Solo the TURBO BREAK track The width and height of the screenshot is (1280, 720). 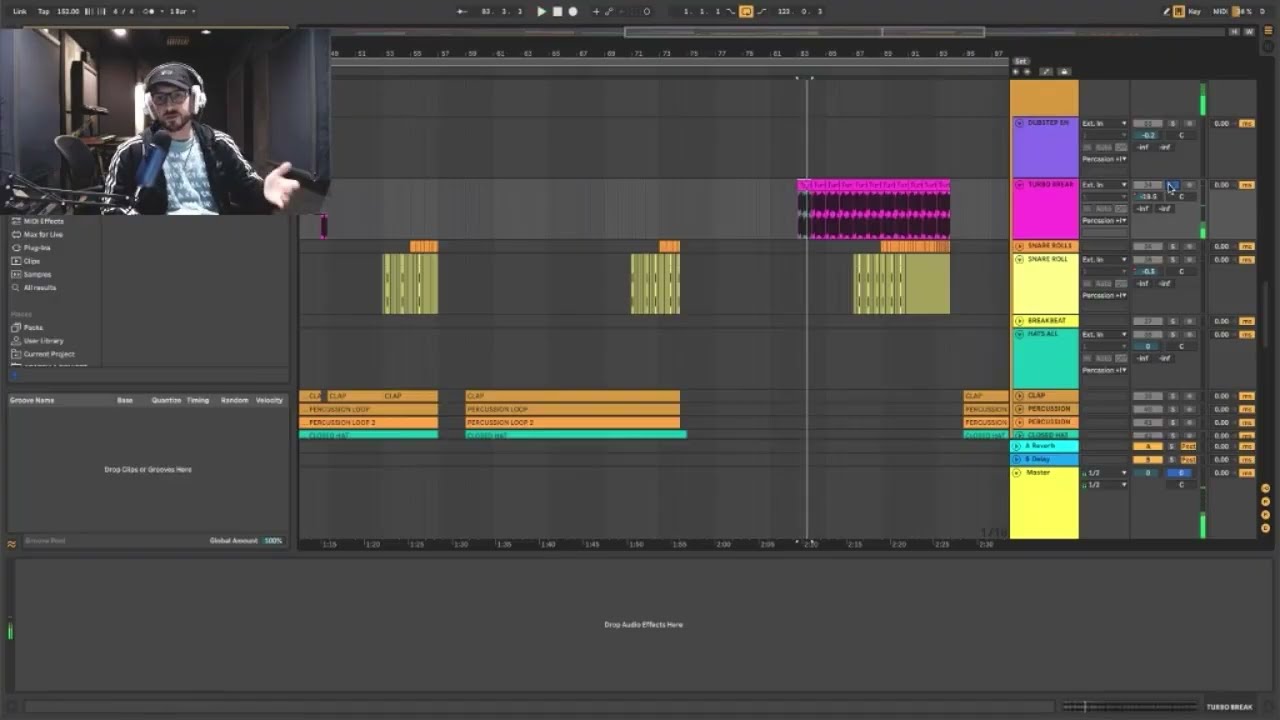(1173, 185)
